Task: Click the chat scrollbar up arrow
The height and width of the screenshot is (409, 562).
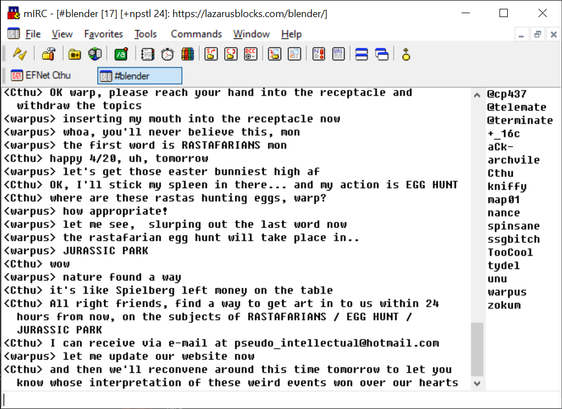Action: coord(477,95)
